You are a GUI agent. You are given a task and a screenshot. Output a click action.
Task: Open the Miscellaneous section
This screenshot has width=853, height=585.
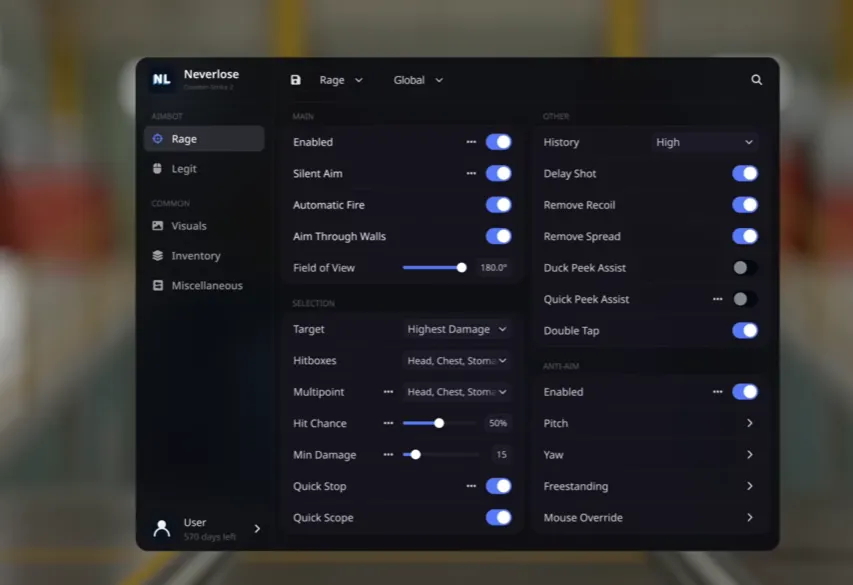point(205,285)
